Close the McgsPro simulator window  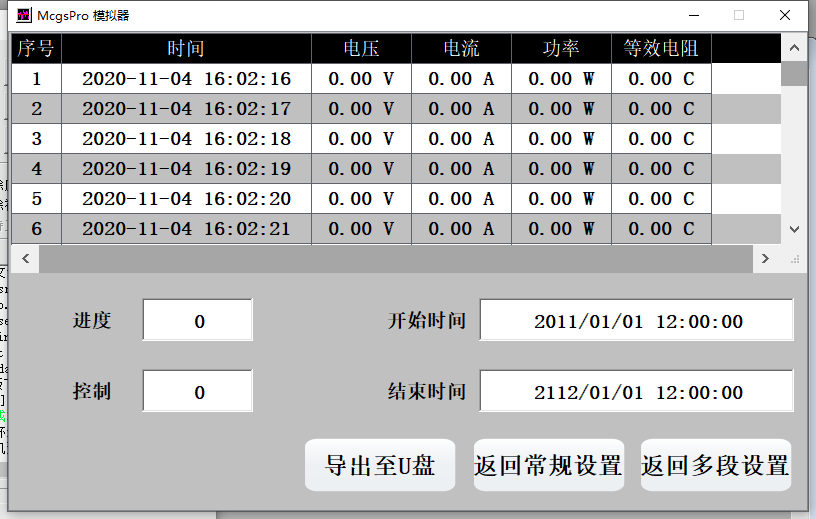[x=785, y=15]
